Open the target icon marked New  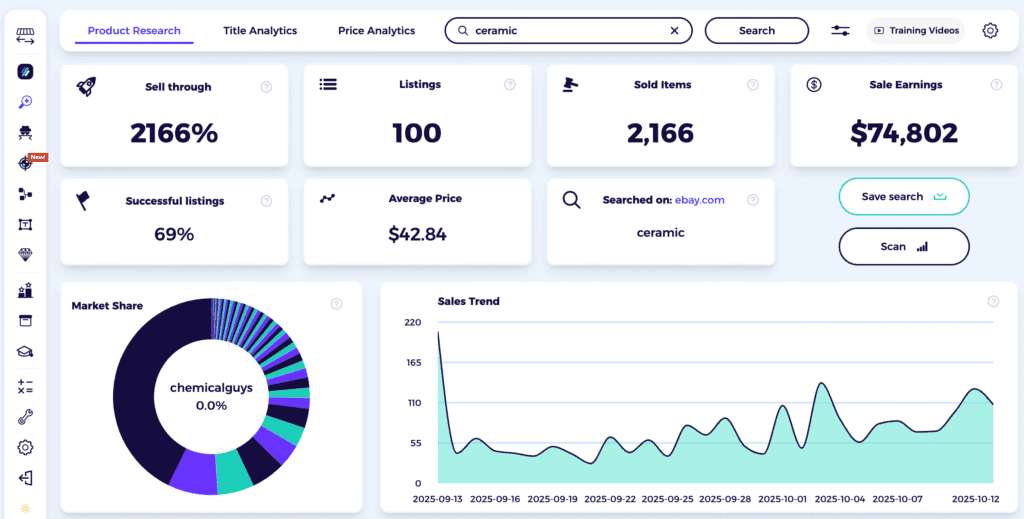(25, 164)
